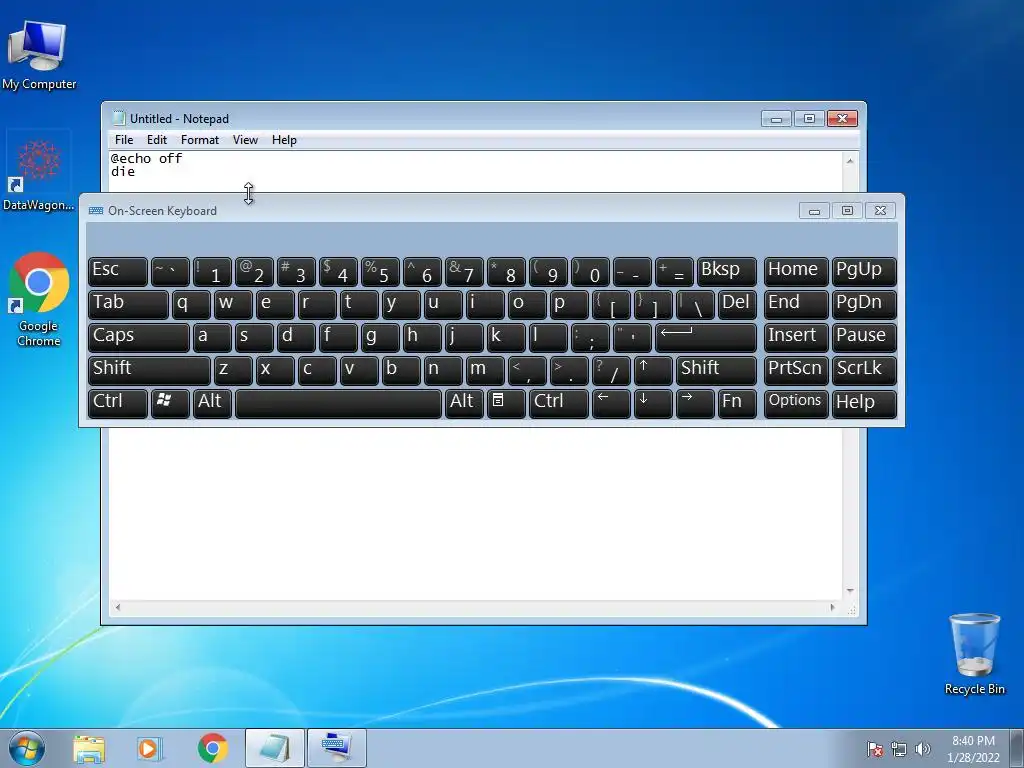Tap the Home key
The height and width of the screenshot is (768, 1024).
[796, 272]
